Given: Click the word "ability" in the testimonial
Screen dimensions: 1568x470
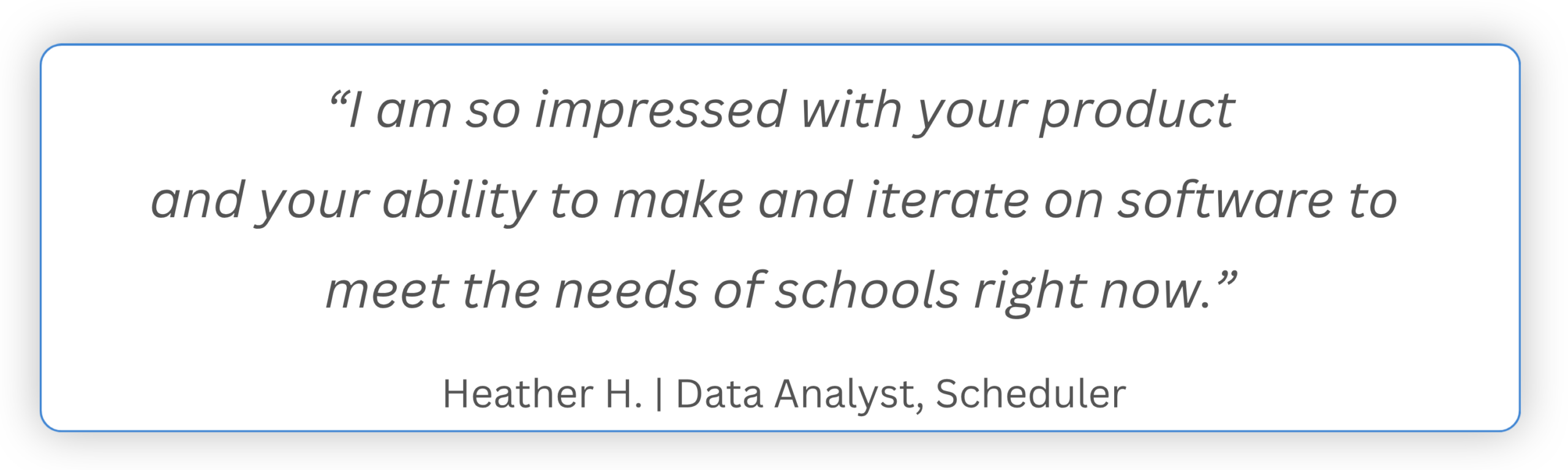Looking at the screenshot, I should 459,202.
